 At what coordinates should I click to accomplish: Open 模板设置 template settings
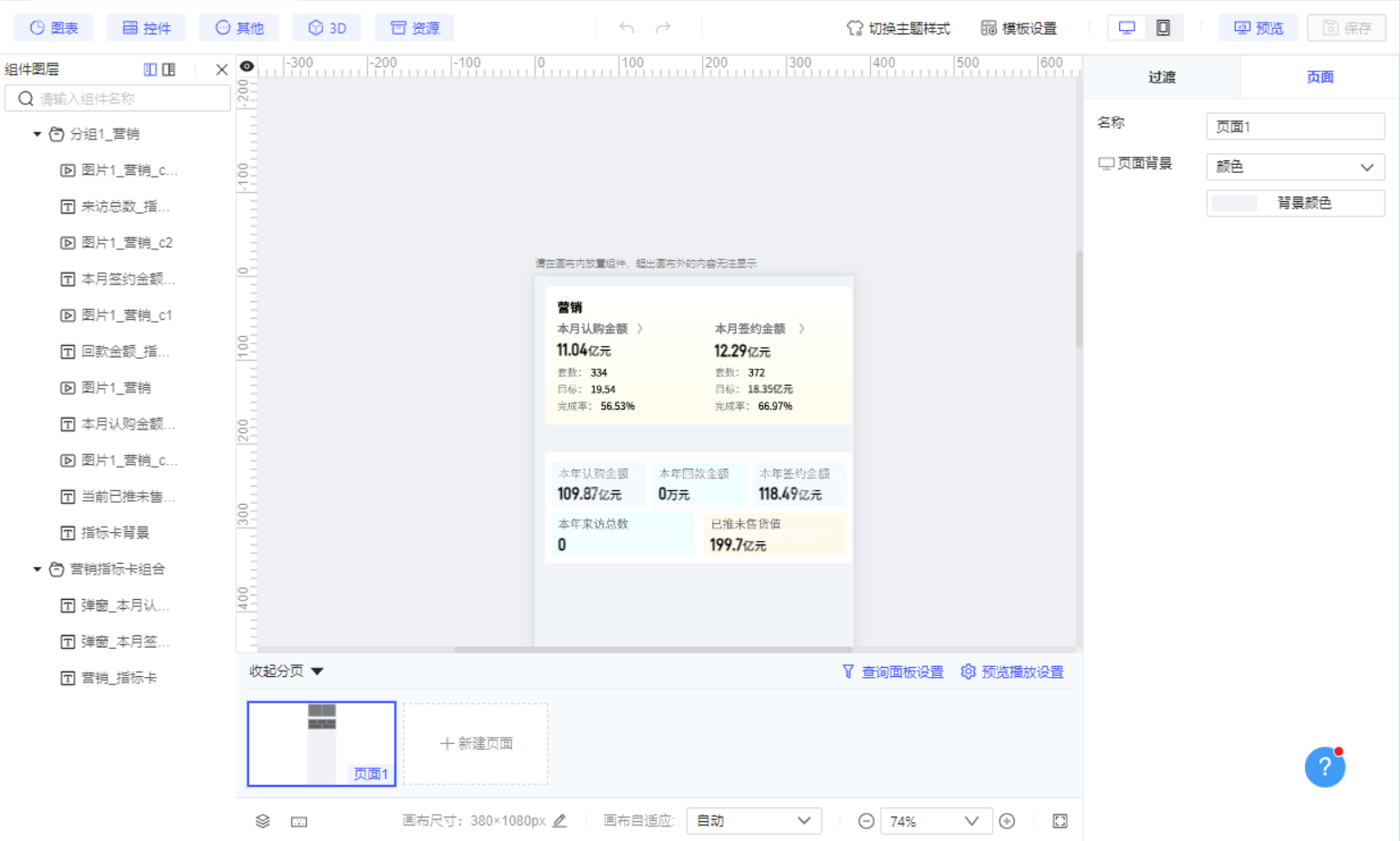pos(1019,28)
